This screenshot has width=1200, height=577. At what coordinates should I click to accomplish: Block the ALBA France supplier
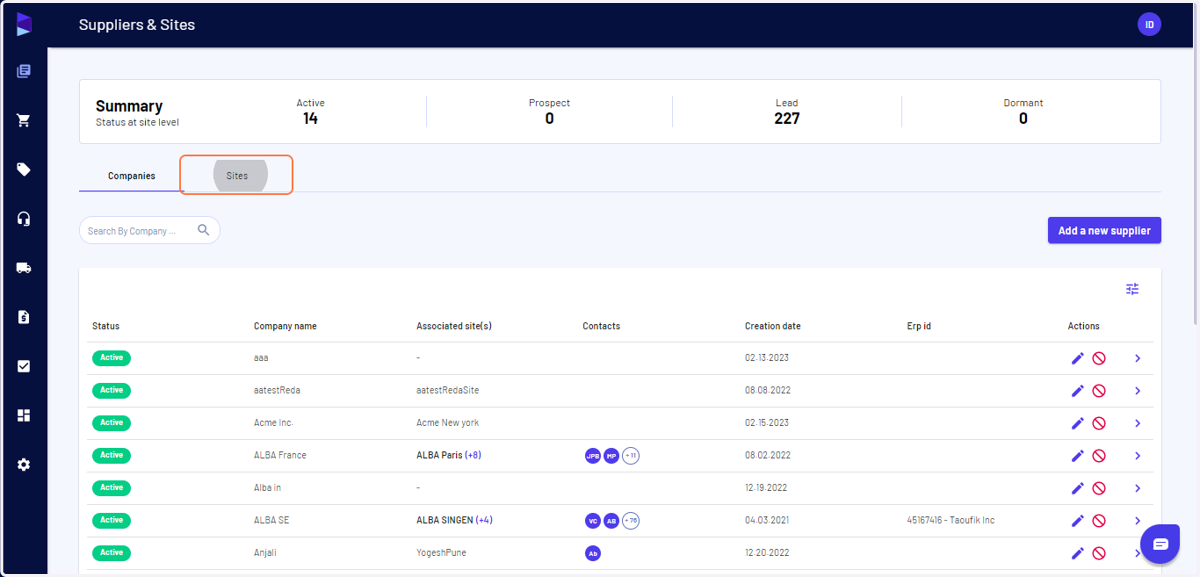[1099, 456]
